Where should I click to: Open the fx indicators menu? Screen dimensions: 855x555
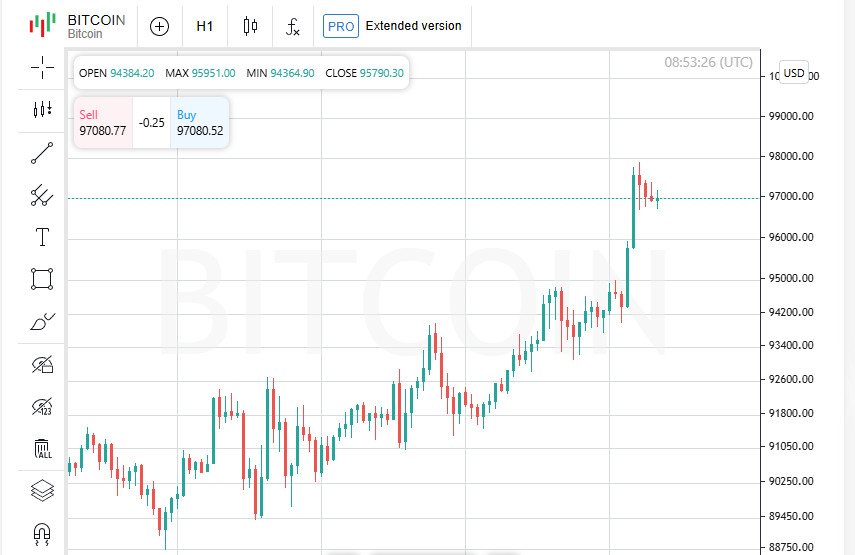tap(292, 26)
